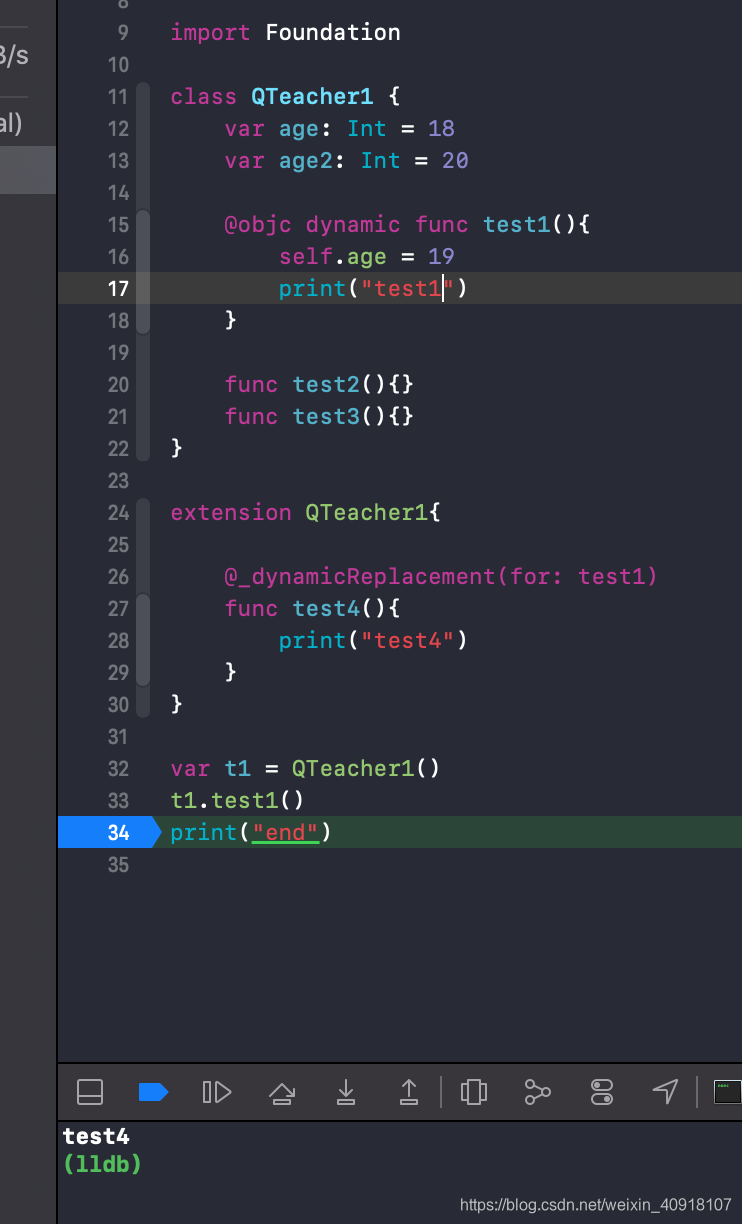Click '@objc dynamic func test1(){' line
Screen dimensions: 742x1224
click(407, 224)
